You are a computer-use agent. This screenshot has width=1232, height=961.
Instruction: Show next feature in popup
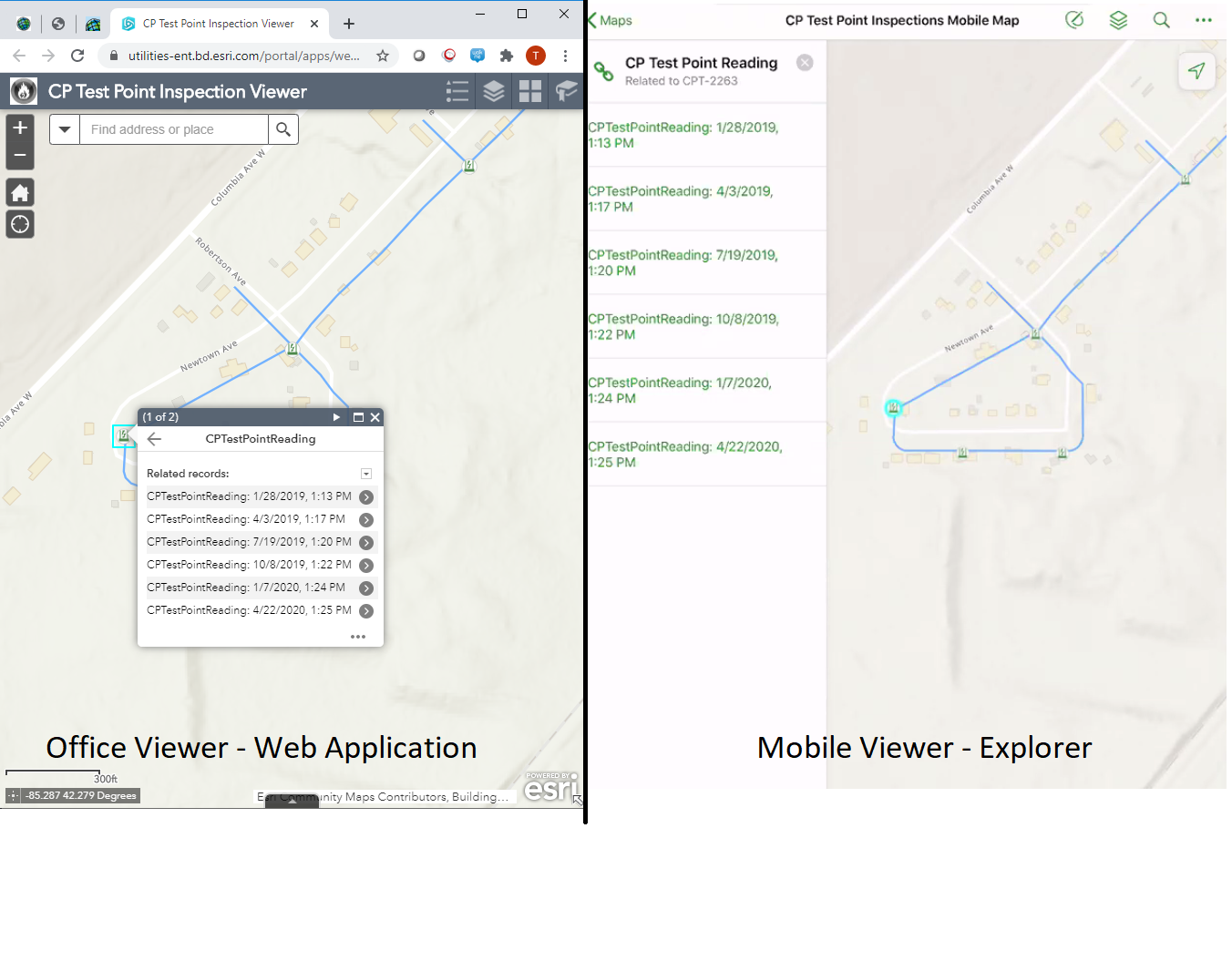coord(336,417)
